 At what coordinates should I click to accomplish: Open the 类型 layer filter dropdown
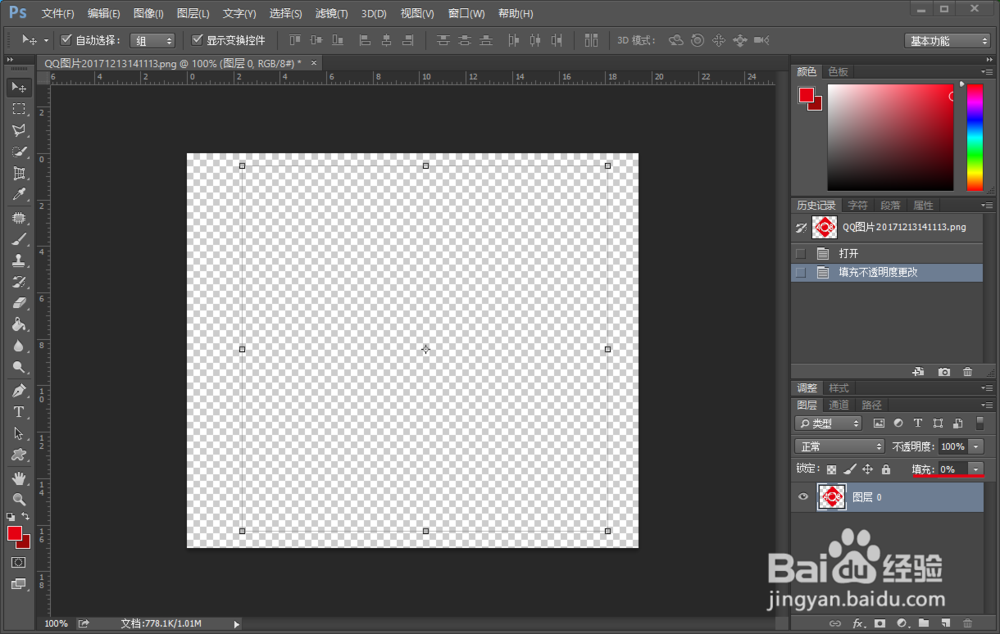click(x=828, y=424)
